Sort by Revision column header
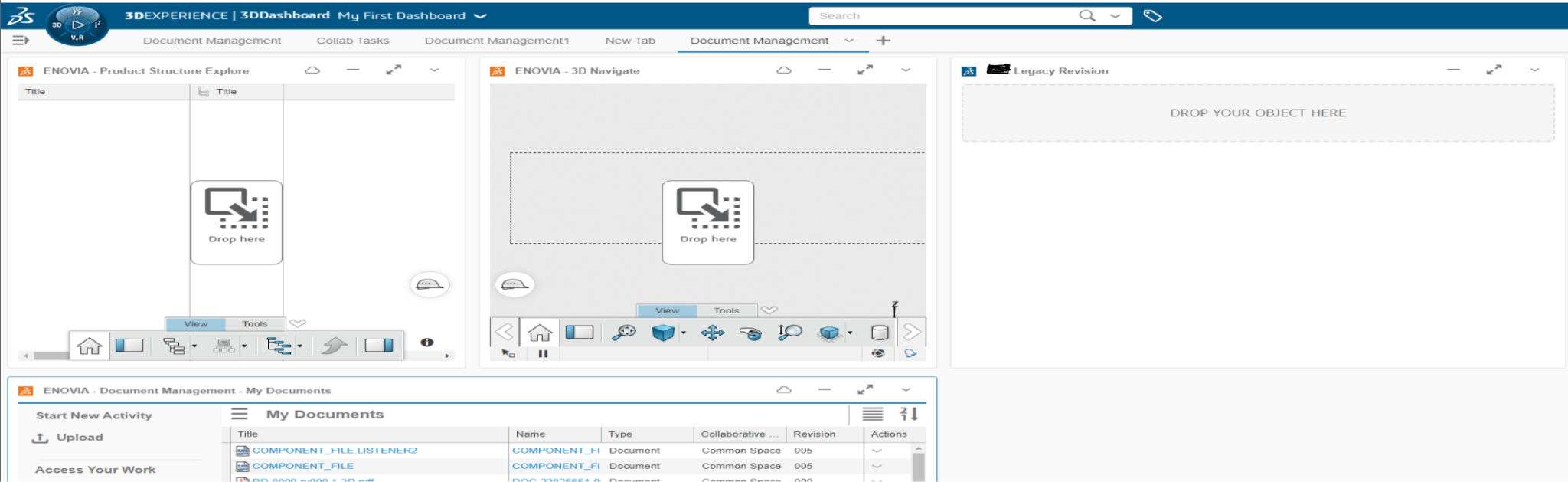This screenshot has width=1568, height=482. click(x=815, y=434)
